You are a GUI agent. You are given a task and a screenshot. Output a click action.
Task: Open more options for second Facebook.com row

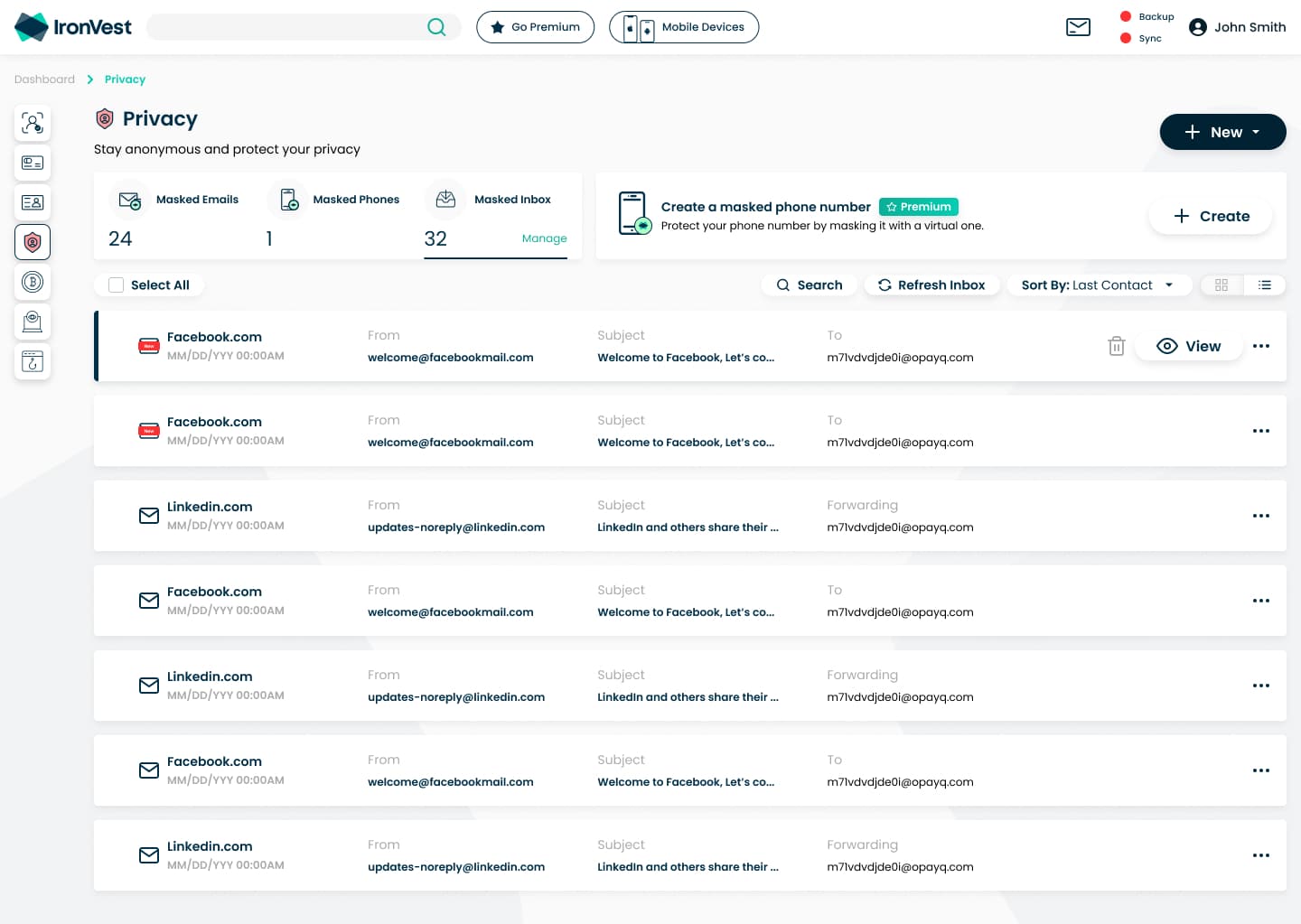point(1261,431)
